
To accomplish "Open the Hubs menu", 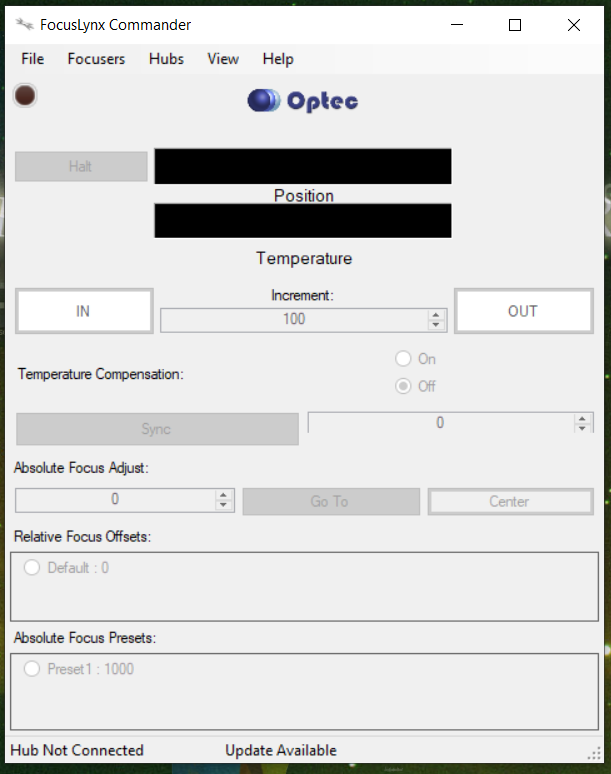I will tap(166, 59).
